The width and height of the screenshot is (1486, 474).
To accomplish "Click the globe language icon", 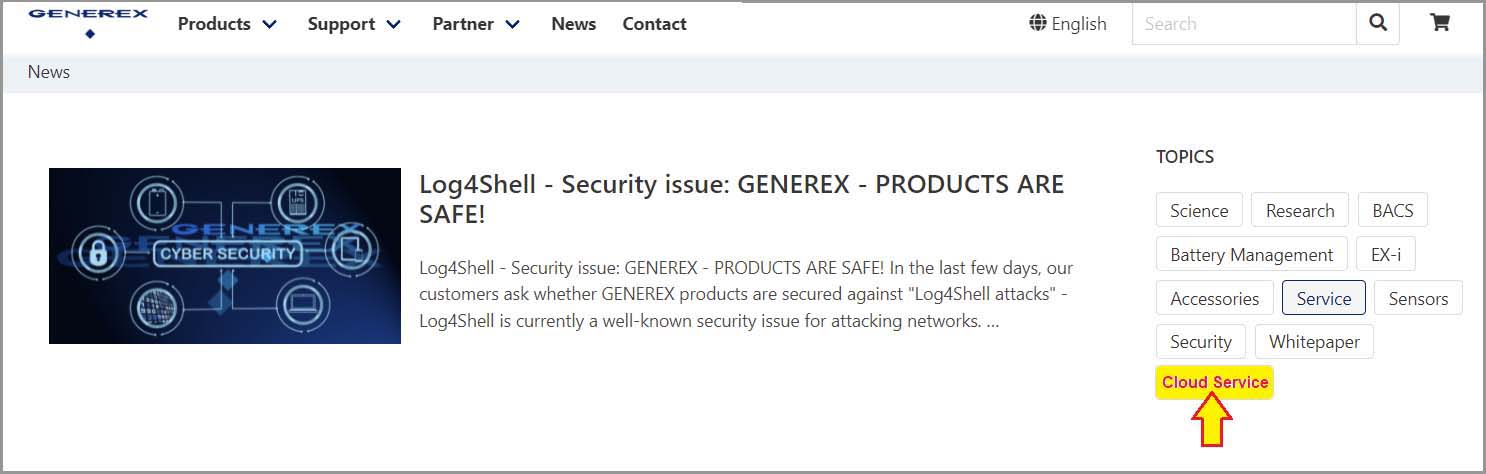I will (1038, 23).
